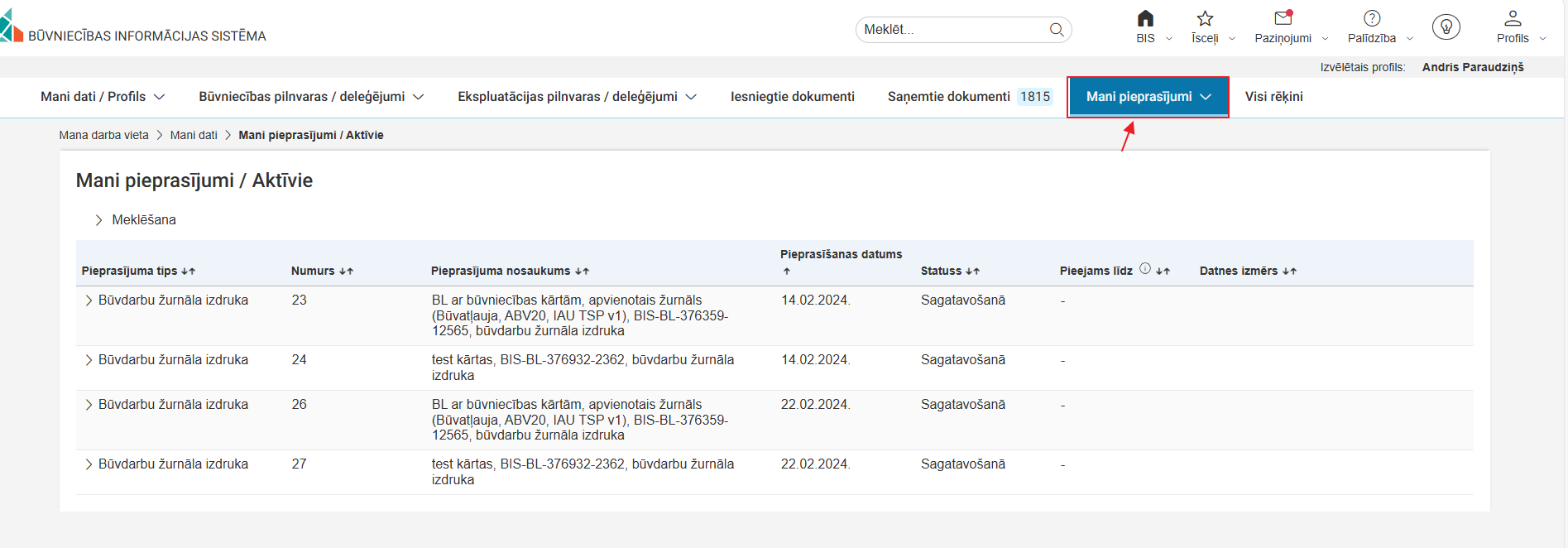Image resolution: width=1568 pixels, height=548 pixels.
Task: Click the info icon beside Pieejams līdz
Action: click(x=1145, y=268)
